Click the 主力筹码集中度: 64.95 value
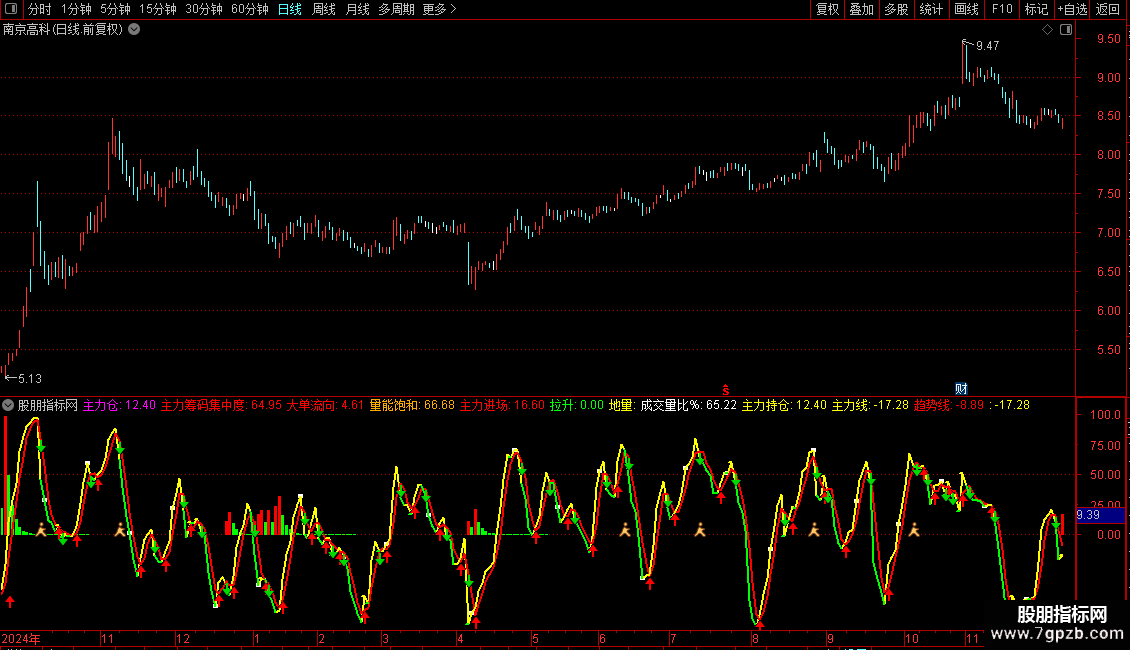Screen dimensions: 1130x650 point(221,406)
